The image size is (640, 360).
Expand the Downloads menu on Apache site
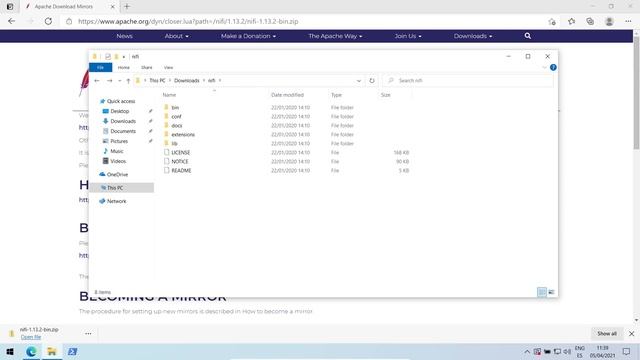(473, 36)
